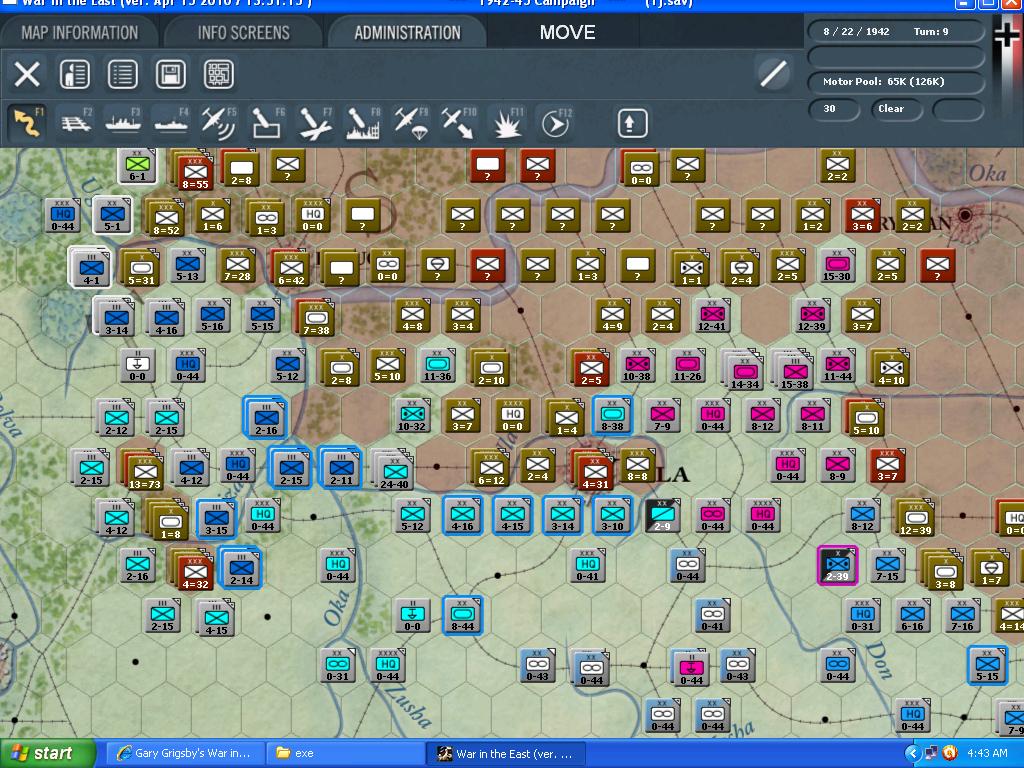This screenshot has height=768, width=1024.
Task: Click the MOVE mode label
Action: [x=567, y=33]
